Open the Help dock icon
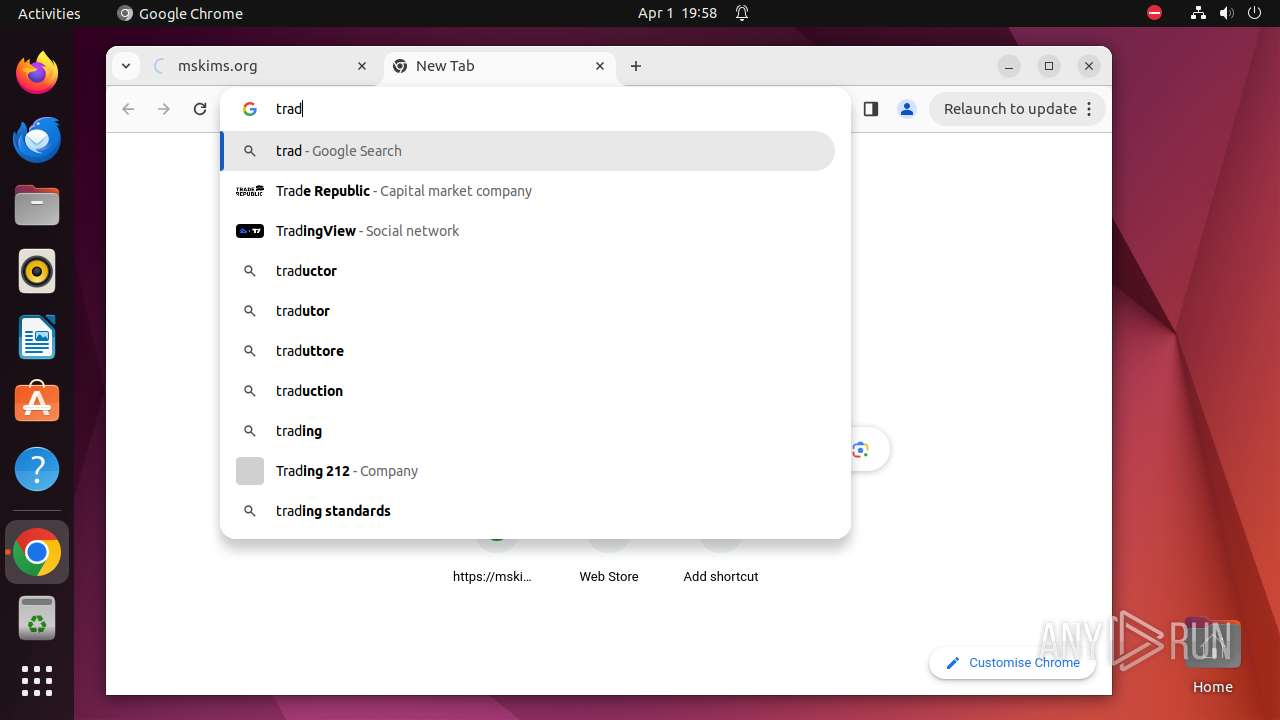The height and width of the screenshot is (720, 1280). tap(37, 469)
